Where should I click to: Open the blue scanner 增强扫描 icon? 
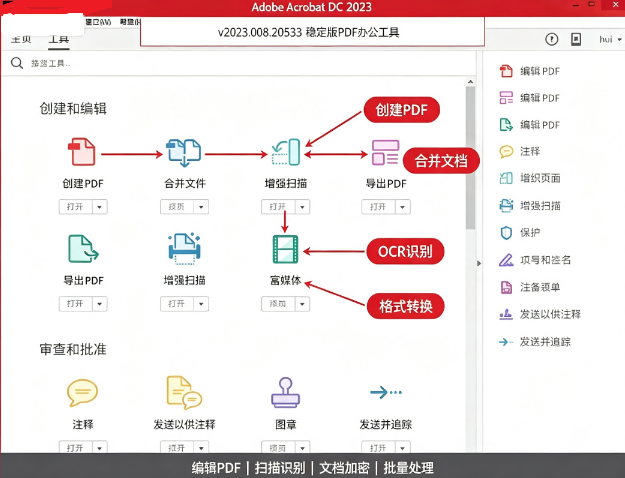pyautogui.click(x=184, y=249)
